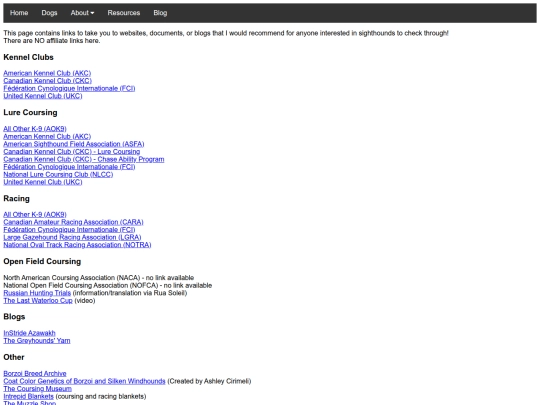Open FCI link under Lure Coursing
Screen dimensions: 540x405
(x=69, y=167)
